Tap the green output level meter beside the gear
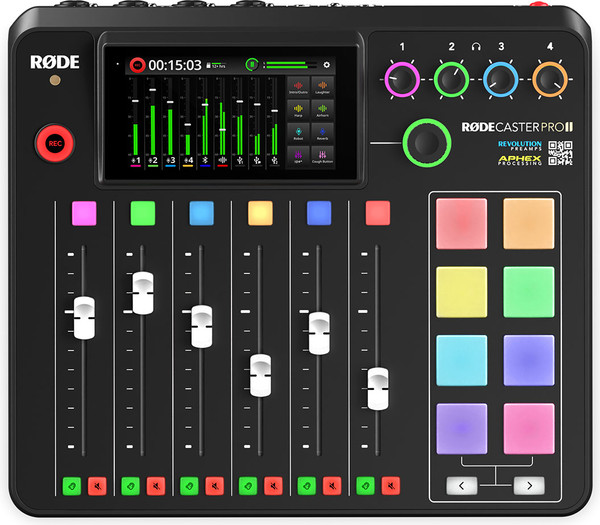This screenshot has height=525, width=600. pyautogui.click(x=291, y=65)
